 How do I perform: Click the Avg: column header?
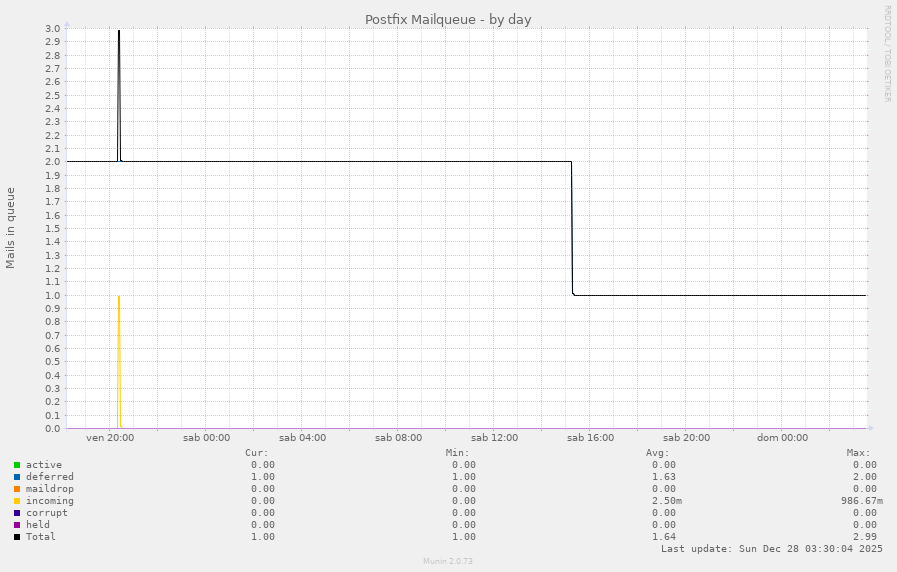658,453
